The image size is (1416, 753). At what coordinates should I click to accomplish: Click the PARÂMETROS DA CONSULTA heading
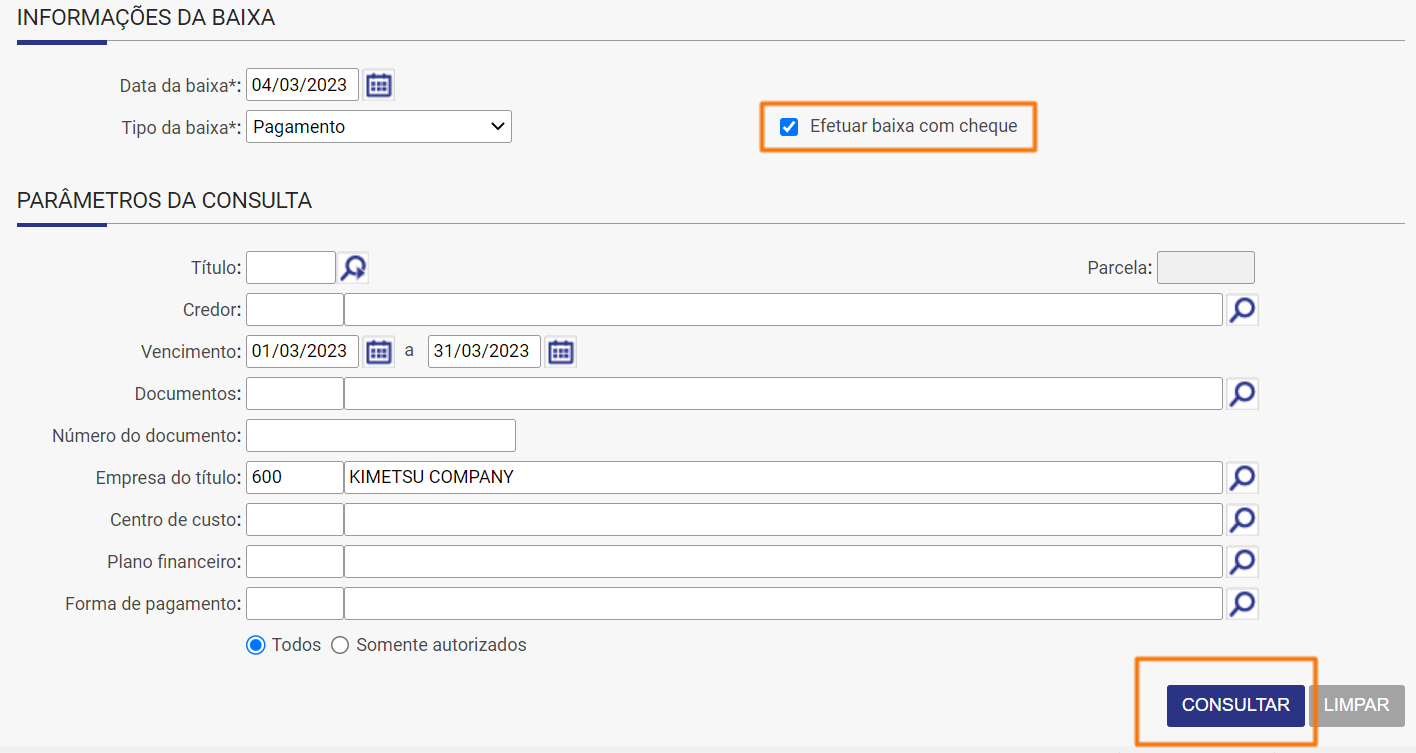(165, 201)
